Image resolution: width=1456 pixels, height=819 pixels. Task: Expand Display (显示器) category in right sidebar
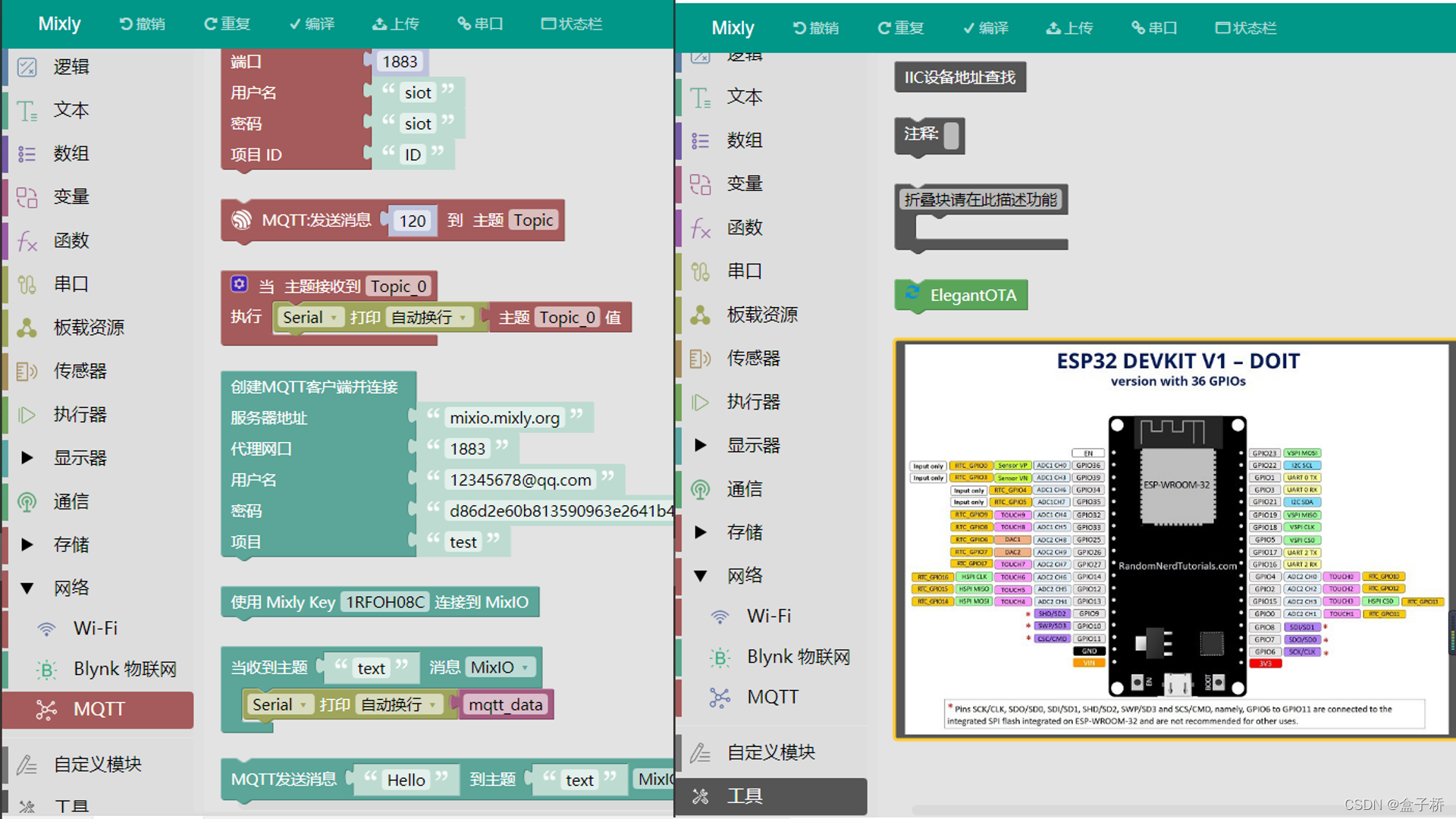point(701,445)
